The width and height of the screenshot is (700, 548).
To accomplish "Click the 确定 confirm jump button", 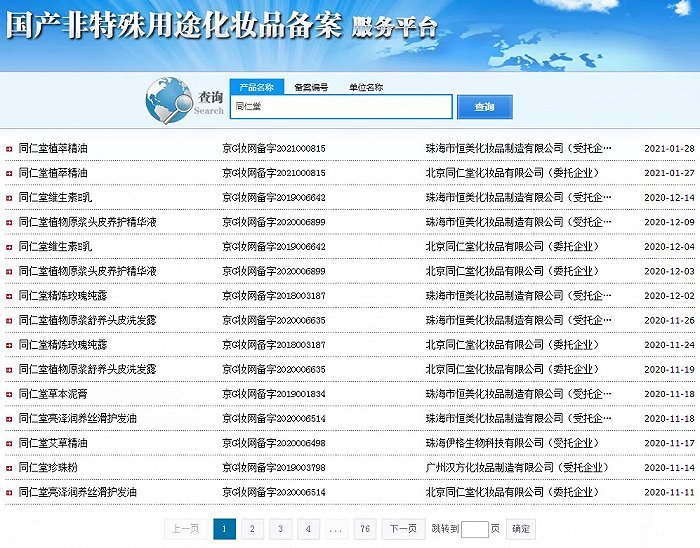I will [521, 529].
